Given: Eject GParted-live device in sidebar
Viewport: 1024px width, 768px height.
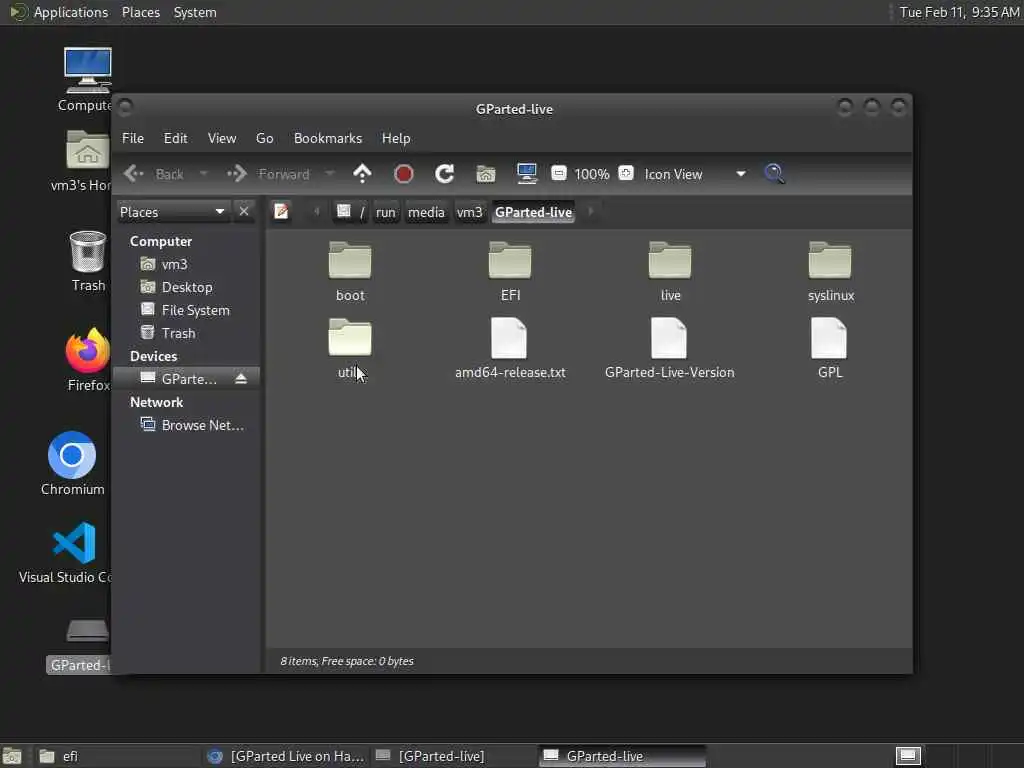Looking at the screenshot, I should (x=241, y=379).
